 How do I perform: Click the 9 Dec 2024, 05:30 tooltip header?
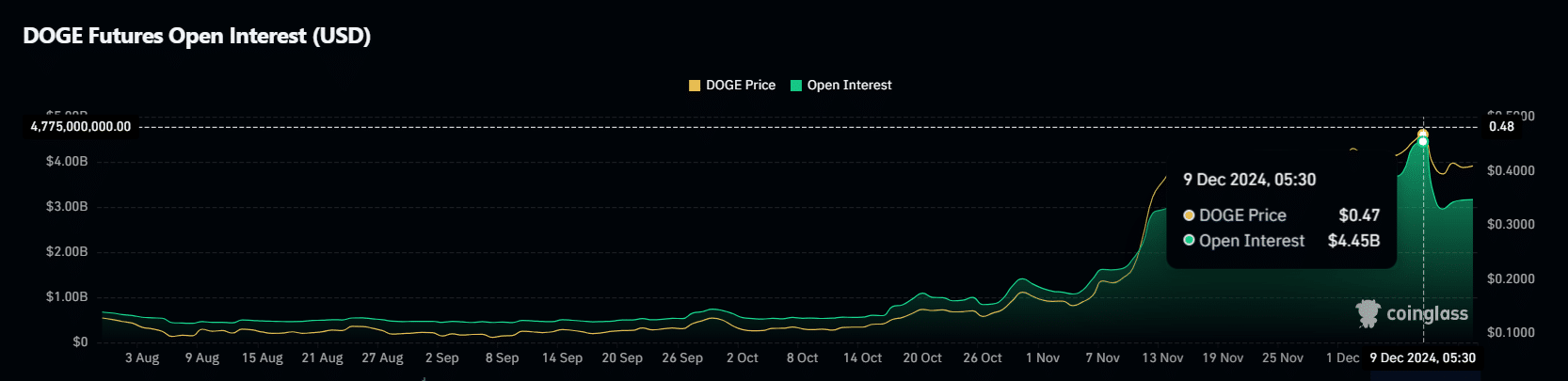pyautogui.click(x=1249, y=180)
